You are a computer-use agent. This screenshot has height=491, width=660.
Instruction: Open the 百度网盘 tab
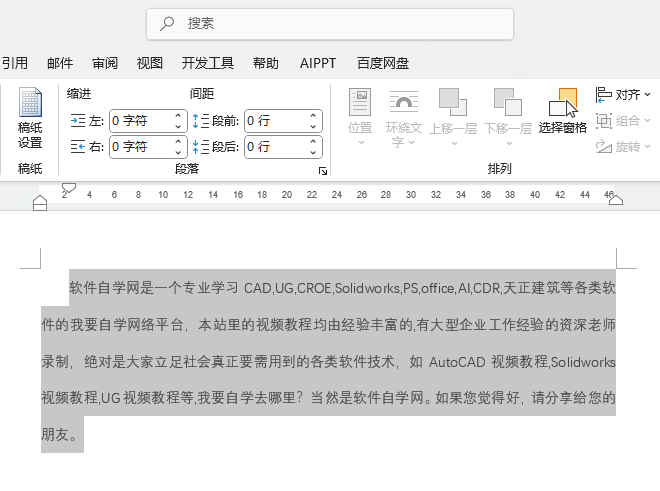pos(383,63)
